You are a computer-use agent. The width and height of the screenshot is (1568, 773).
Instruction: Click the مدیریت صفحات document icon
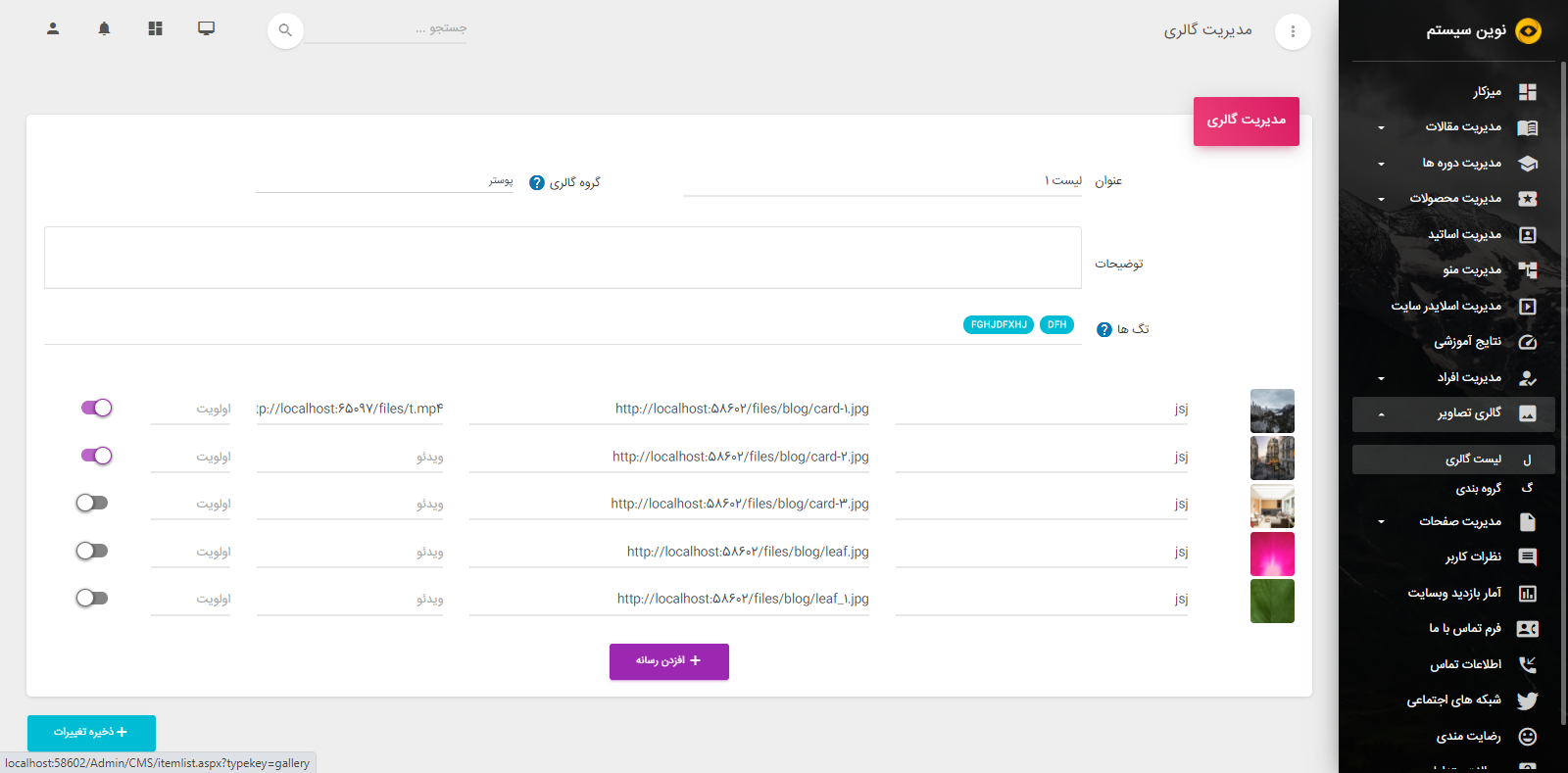[1527, 522]
